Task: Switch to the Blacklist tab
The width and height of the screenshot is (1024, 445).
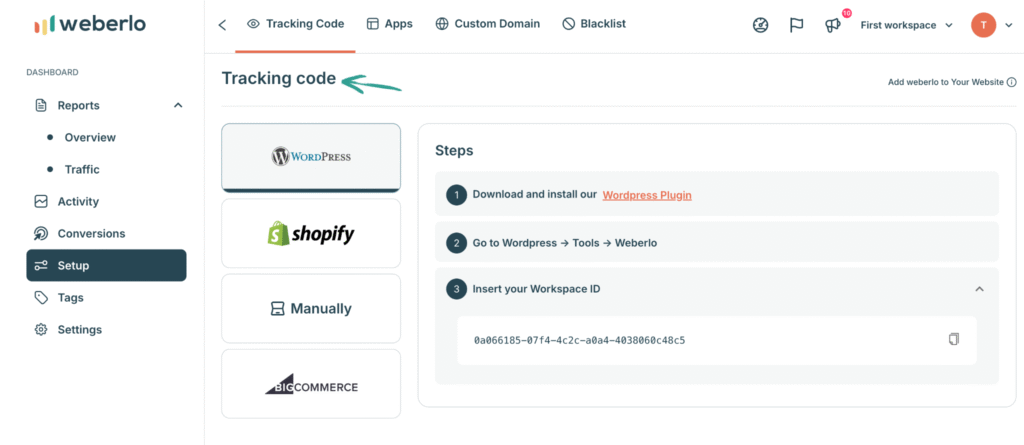Action: [594, 24]
